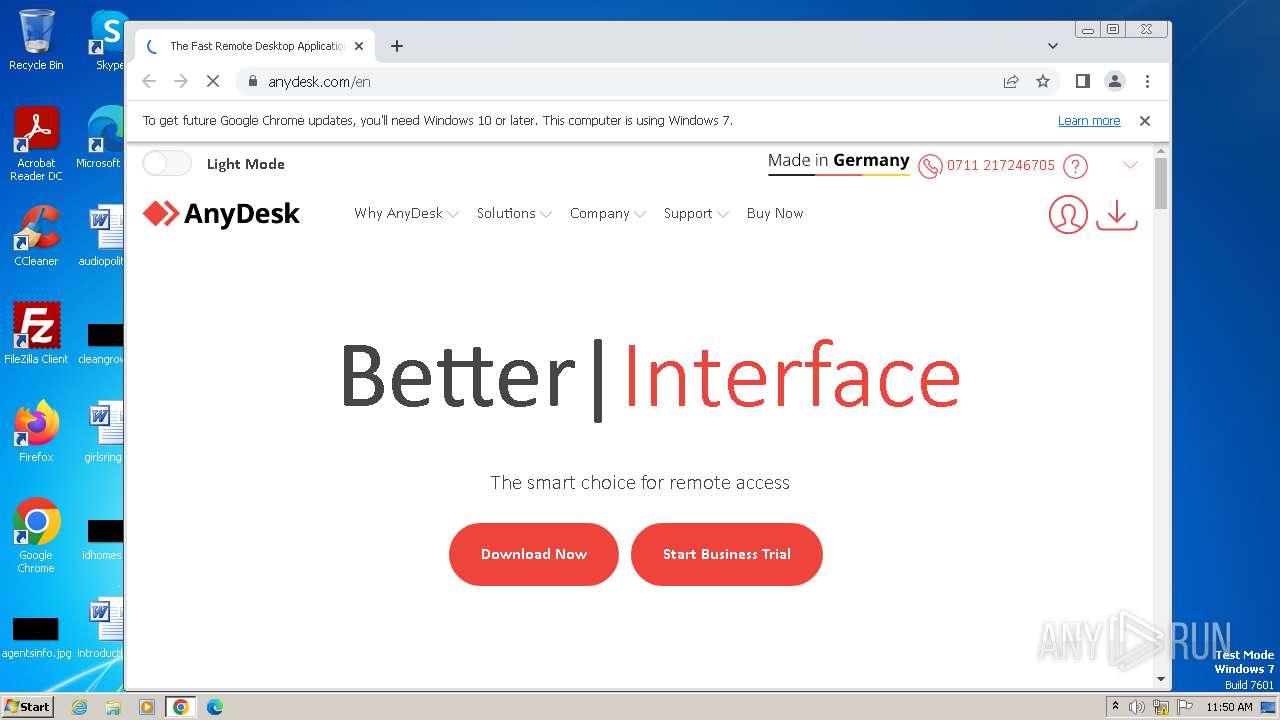Click the Download Now button
This screenshot has height=720, width=1280.
tap(534, 554)
